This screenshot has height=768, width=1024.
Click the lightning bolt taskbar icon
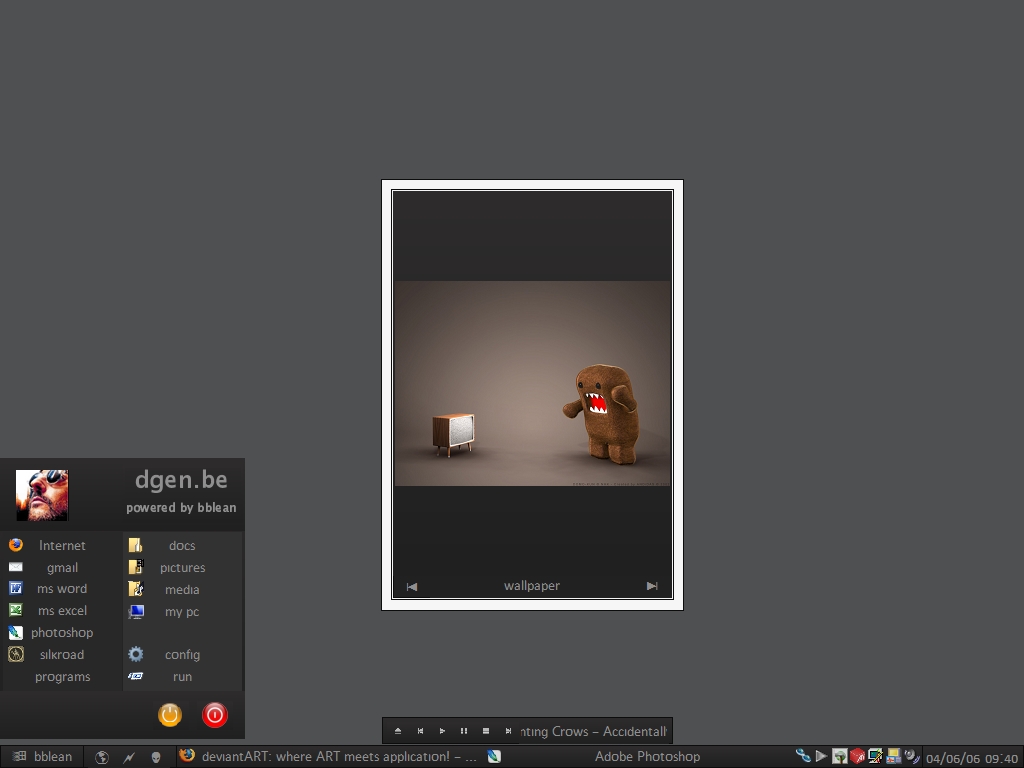(x=129, y=757)
